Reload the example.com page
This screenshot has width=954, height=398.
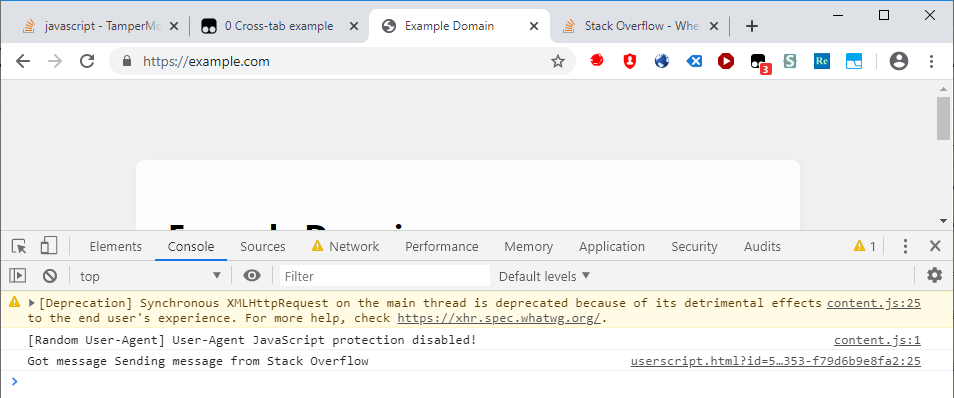click(x=88, y=61)
